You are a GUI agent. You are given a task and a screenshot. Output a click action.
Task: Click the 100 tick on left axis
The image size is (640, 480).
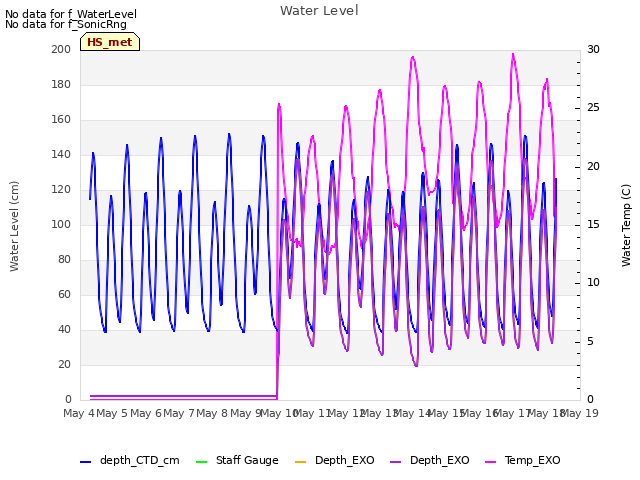(61, 224)
